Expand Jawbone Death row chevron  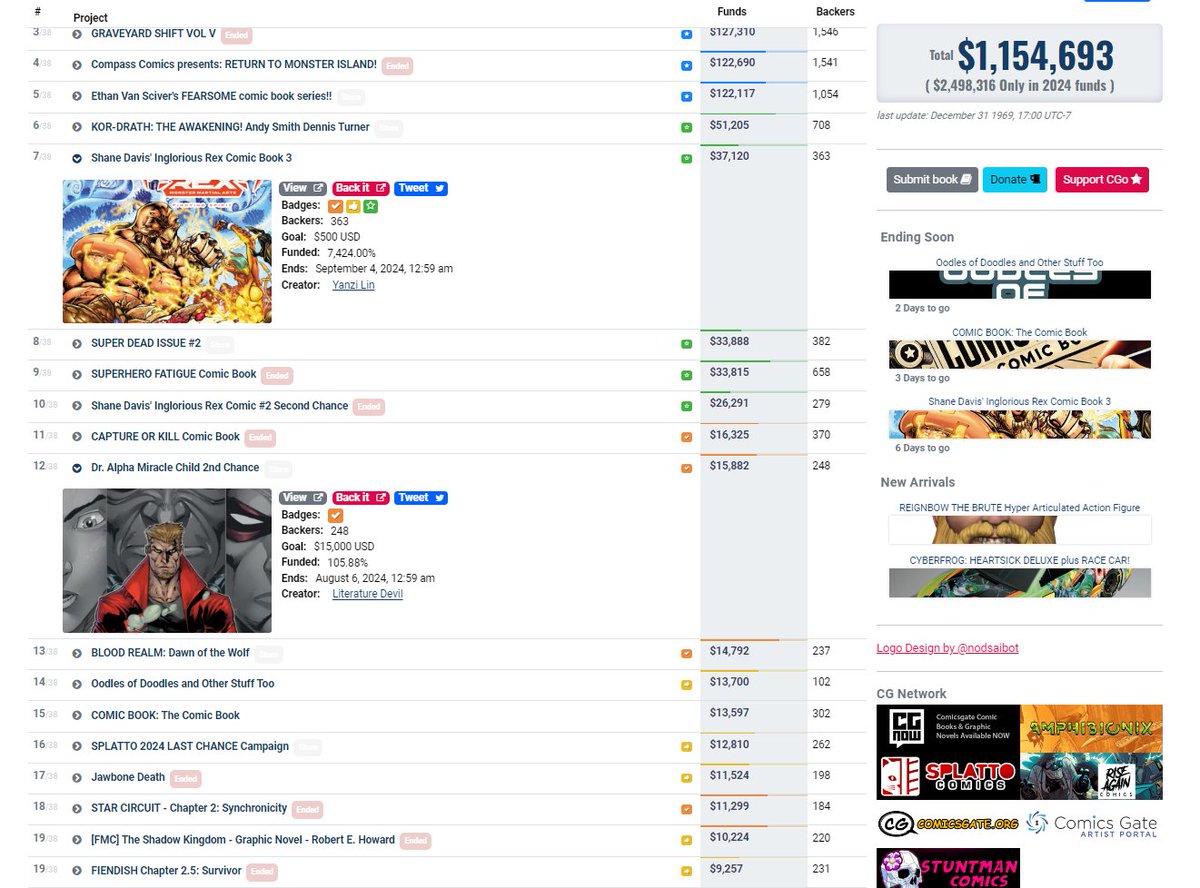tap(77, 777)
